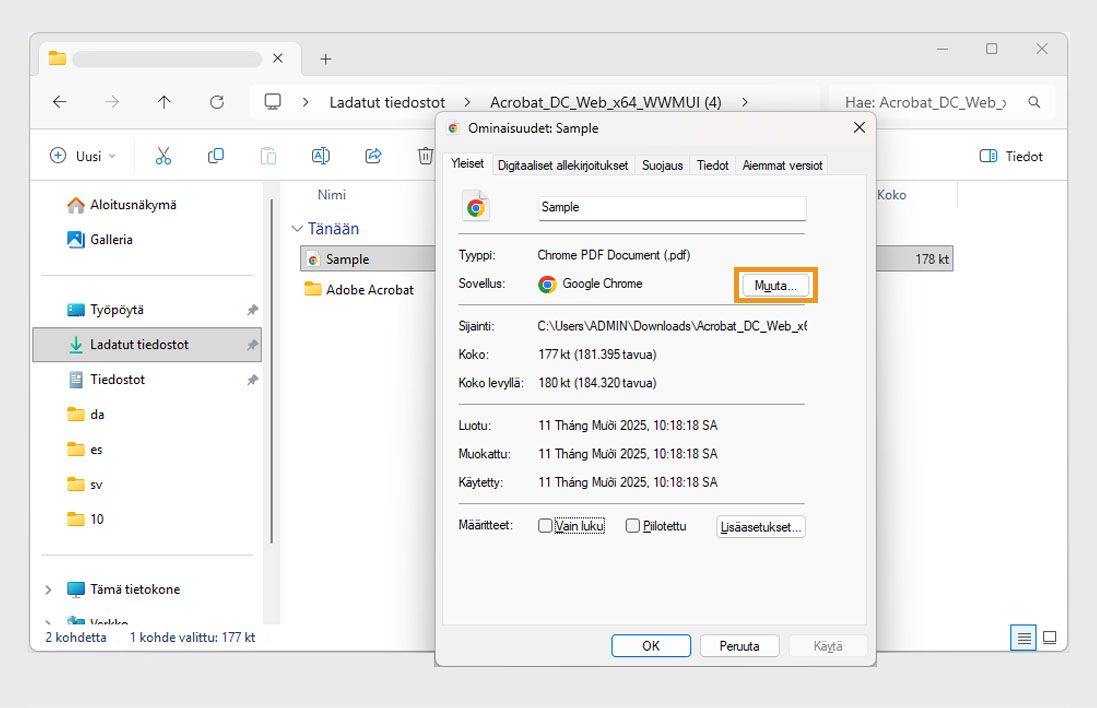The height and width of the screenshot is (708, 1097).
Task: Open the Tiedot details pane
Action: pyautogui.click(x=1011, y=156)
